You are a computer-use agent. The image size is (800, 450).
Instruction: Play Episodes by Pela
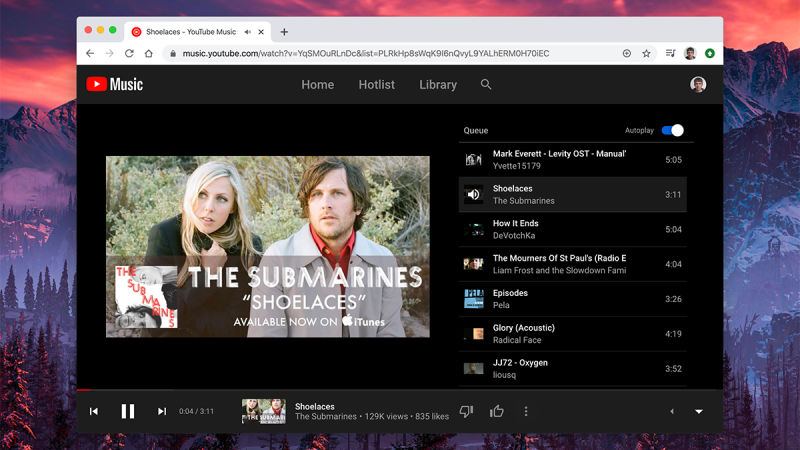coord(572,299)
